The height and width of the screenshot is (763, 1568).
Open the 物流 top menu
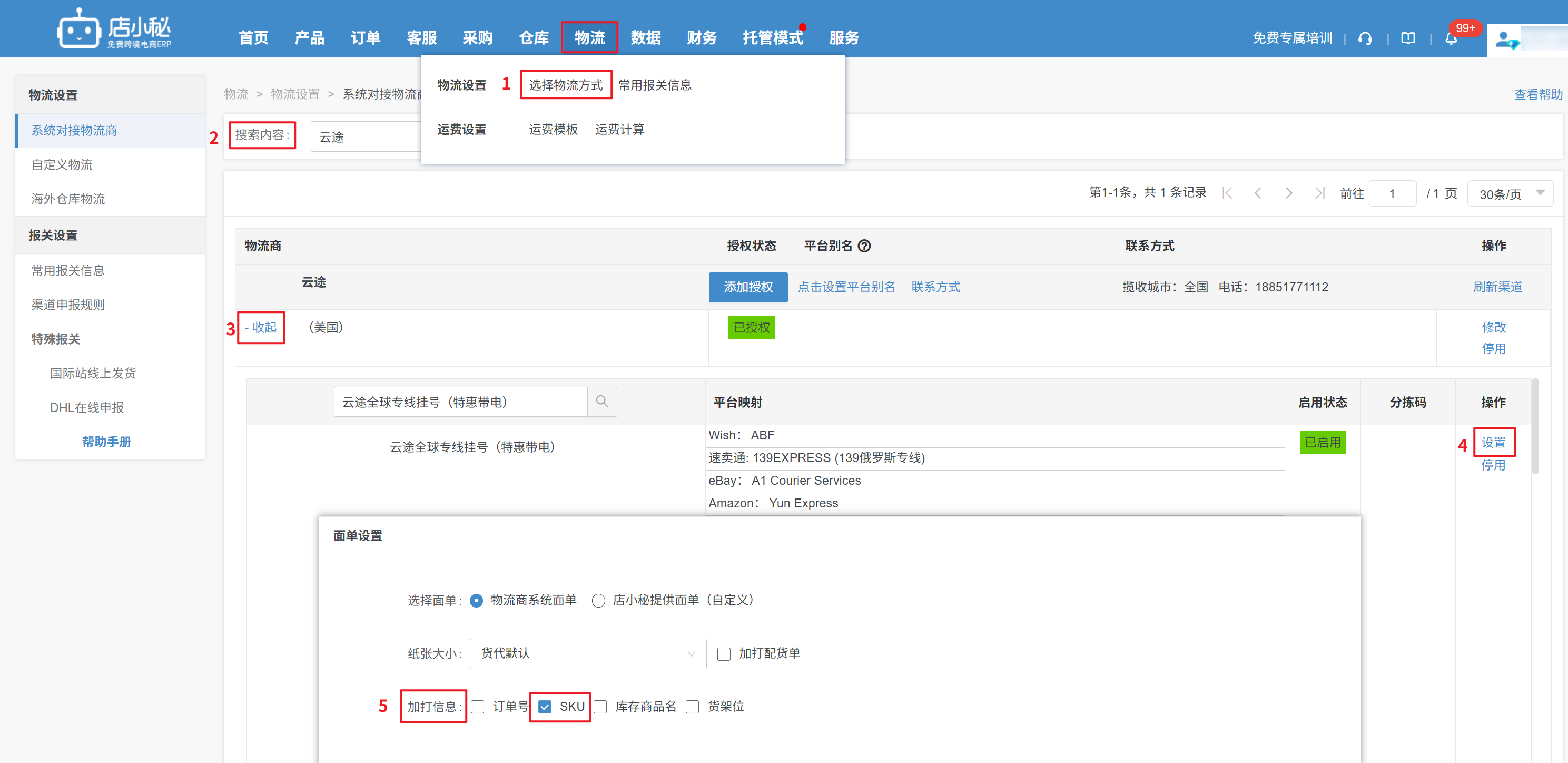[589, 38]
